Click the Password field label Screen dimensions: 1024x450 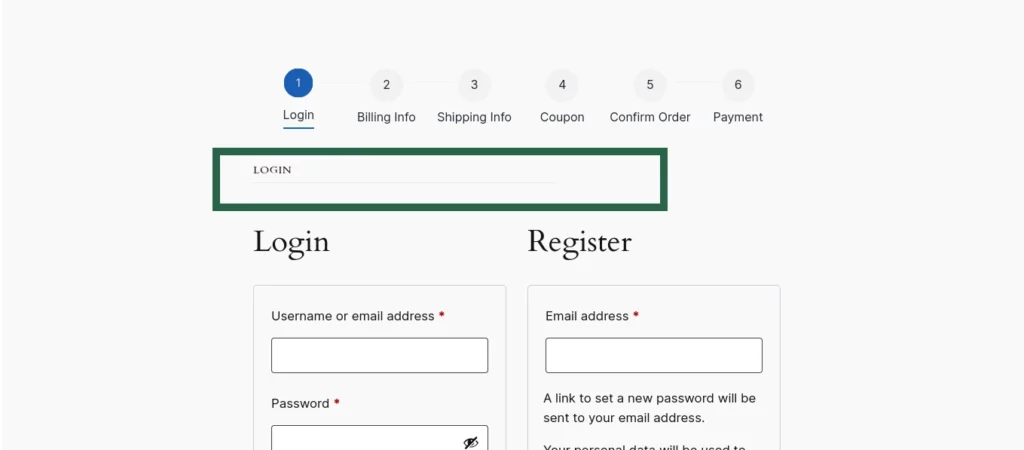coord(300,403)
